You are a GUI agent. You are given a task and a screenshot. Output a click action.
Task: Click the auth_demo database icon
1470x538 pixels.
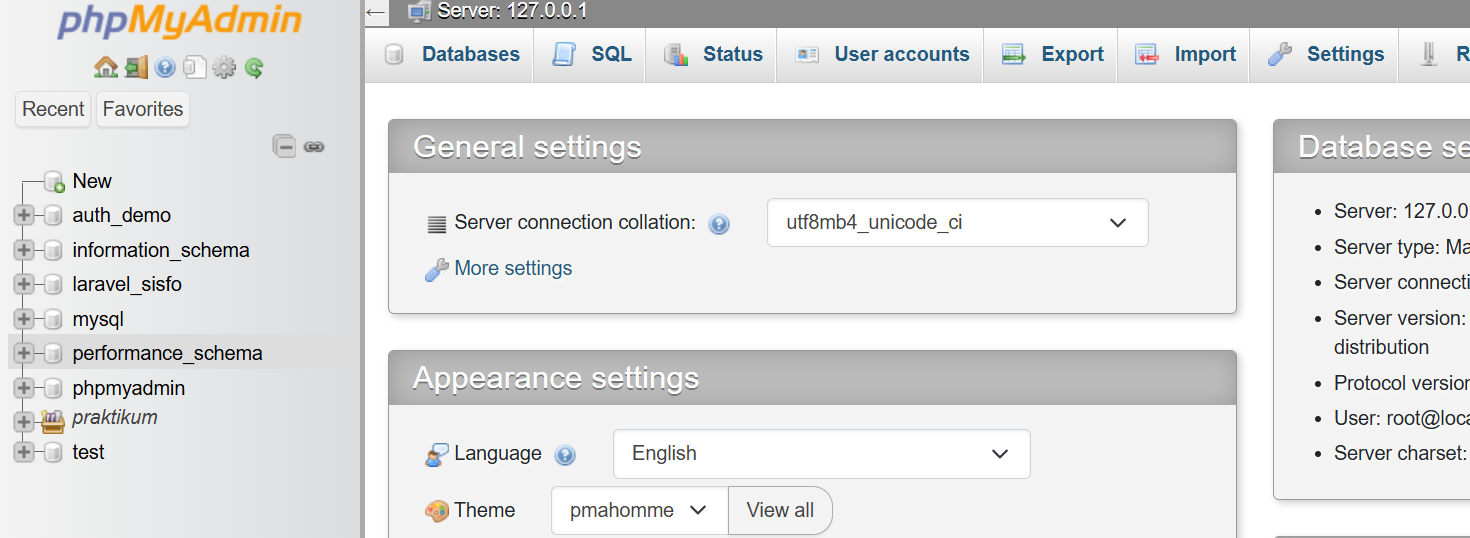point(53,216)
